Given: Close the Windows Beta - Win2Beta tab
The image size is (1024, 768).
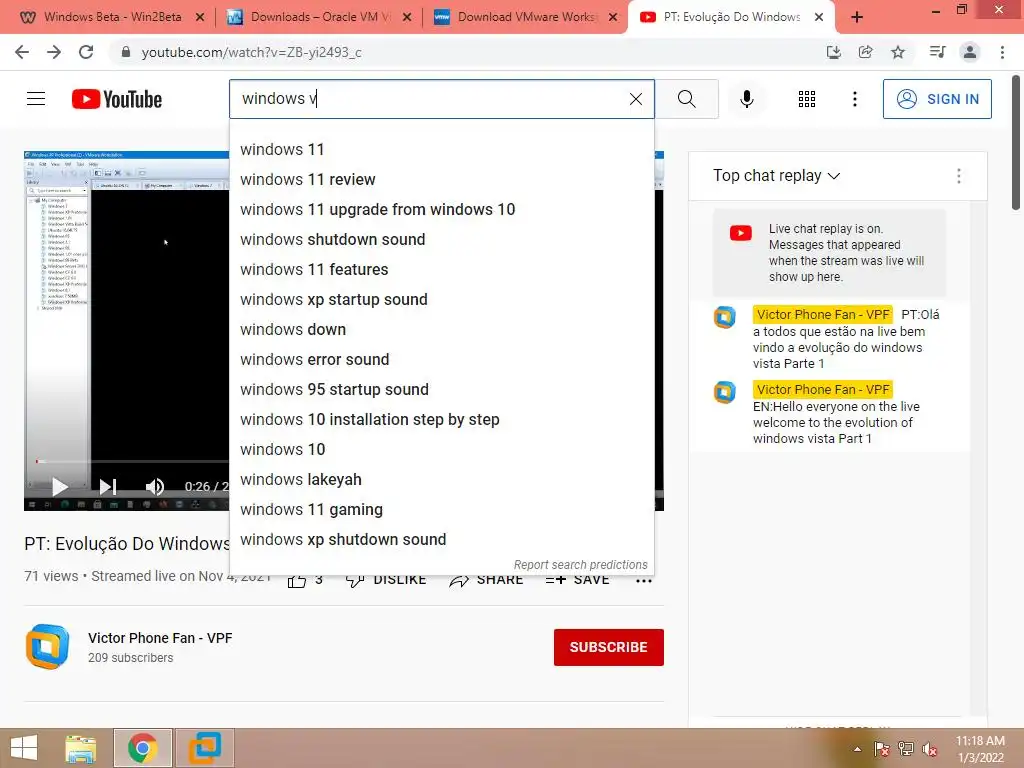Looking at the screenshot, I should (x=200, y=17).
